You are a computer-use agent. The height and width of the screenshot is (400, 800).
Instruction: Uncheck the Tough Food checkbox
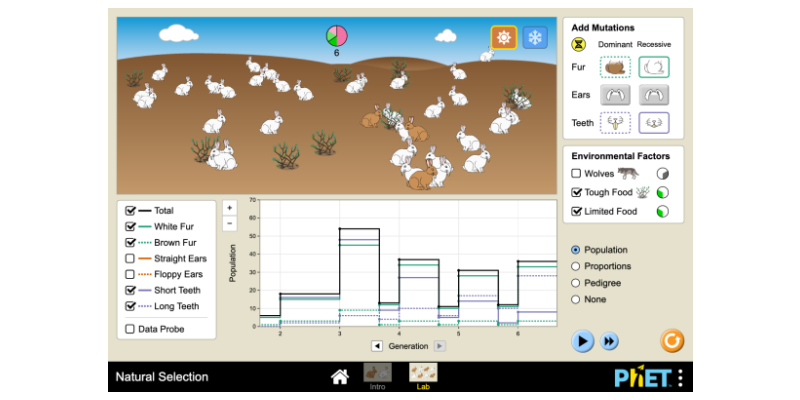pyautogui.click(x=577, y=192)
